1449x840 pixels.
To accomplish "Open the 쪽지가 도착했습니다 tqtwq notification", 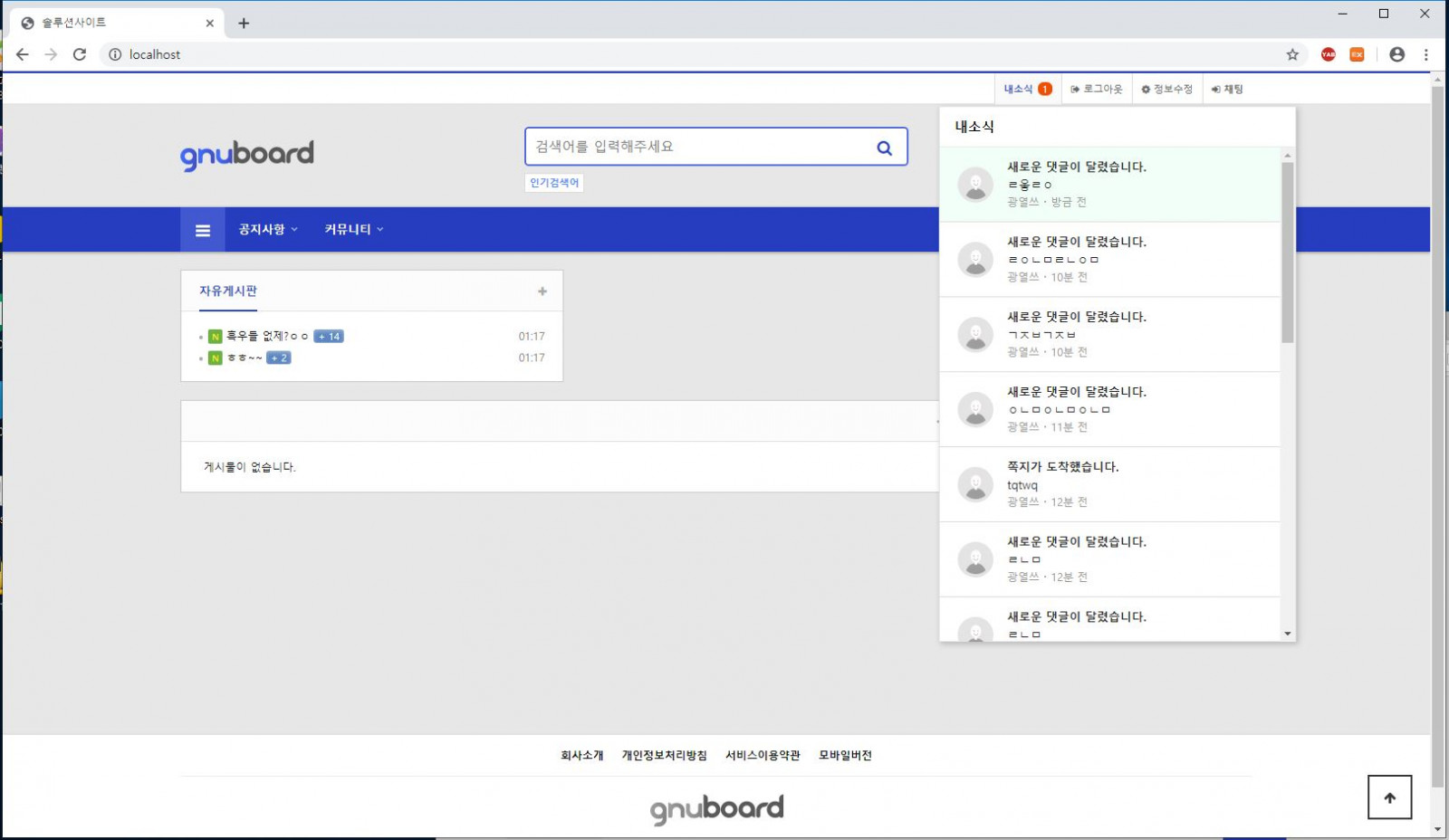I will point(1110,485).
